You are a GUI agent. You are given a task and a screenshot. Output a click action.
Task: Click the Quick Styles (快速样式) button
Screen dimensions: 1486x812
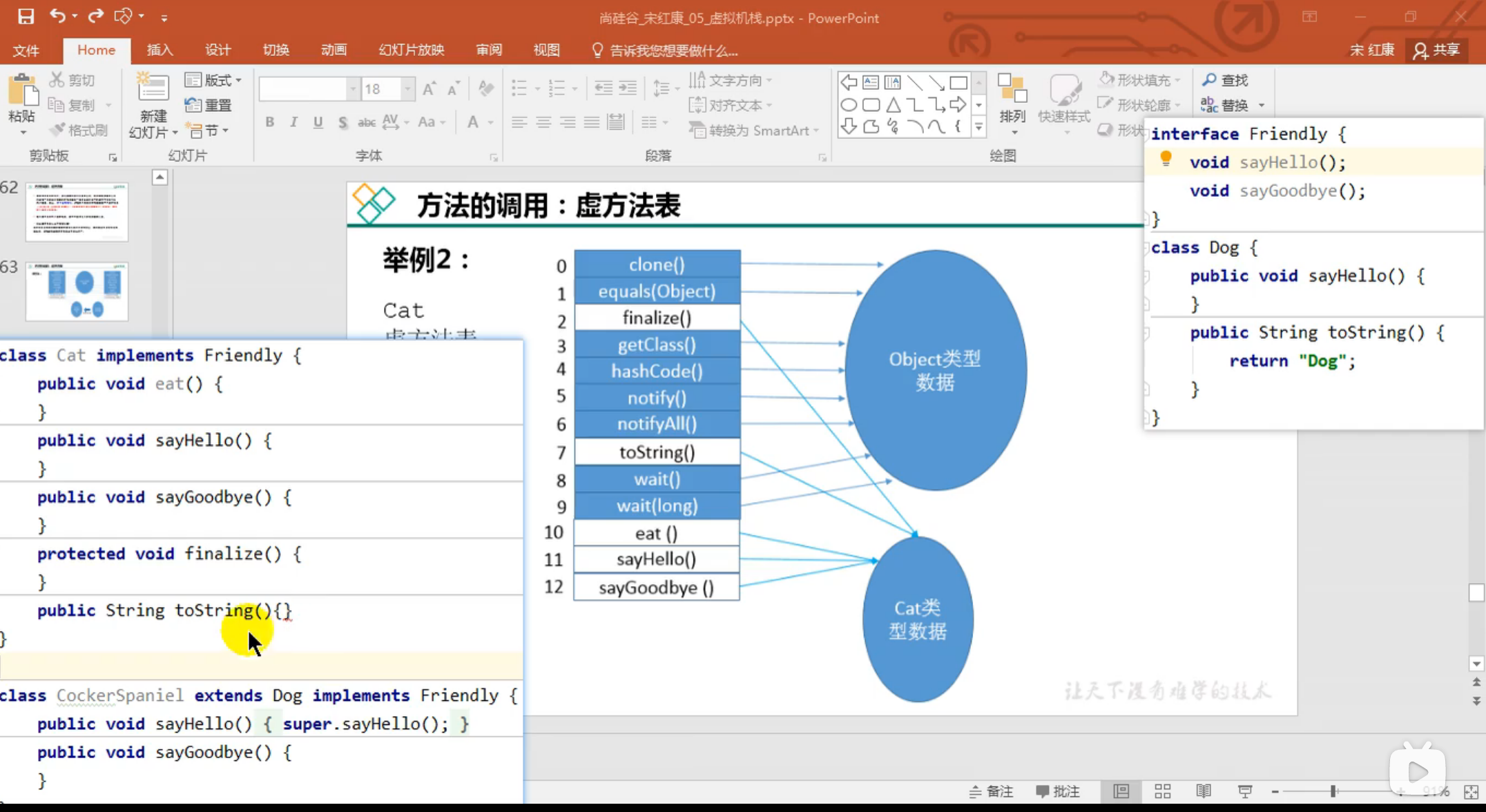(1063, 104)
